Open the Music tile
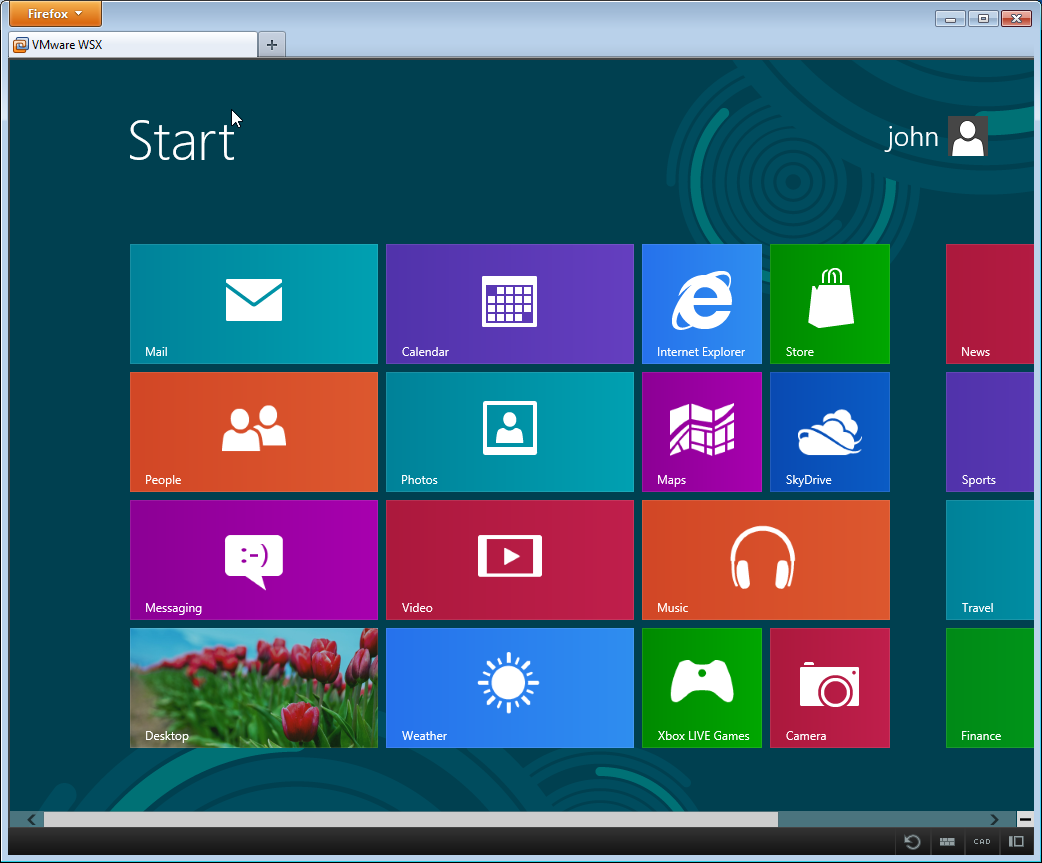 766,560
